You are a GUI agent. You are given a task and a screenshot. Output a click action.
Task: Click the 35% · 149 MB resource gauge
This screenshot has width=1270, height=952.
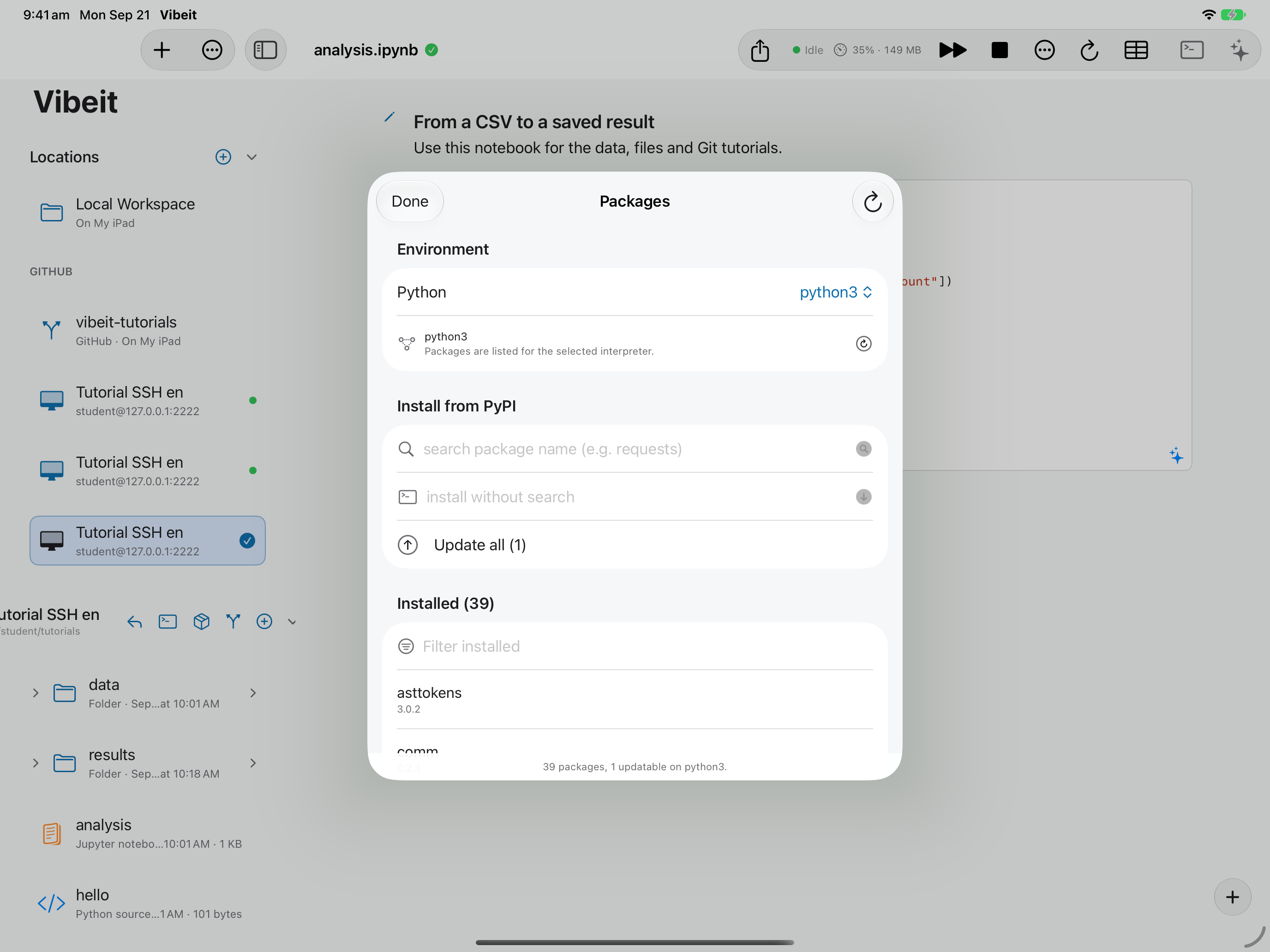pyautogui.click(x=877, y=50)
